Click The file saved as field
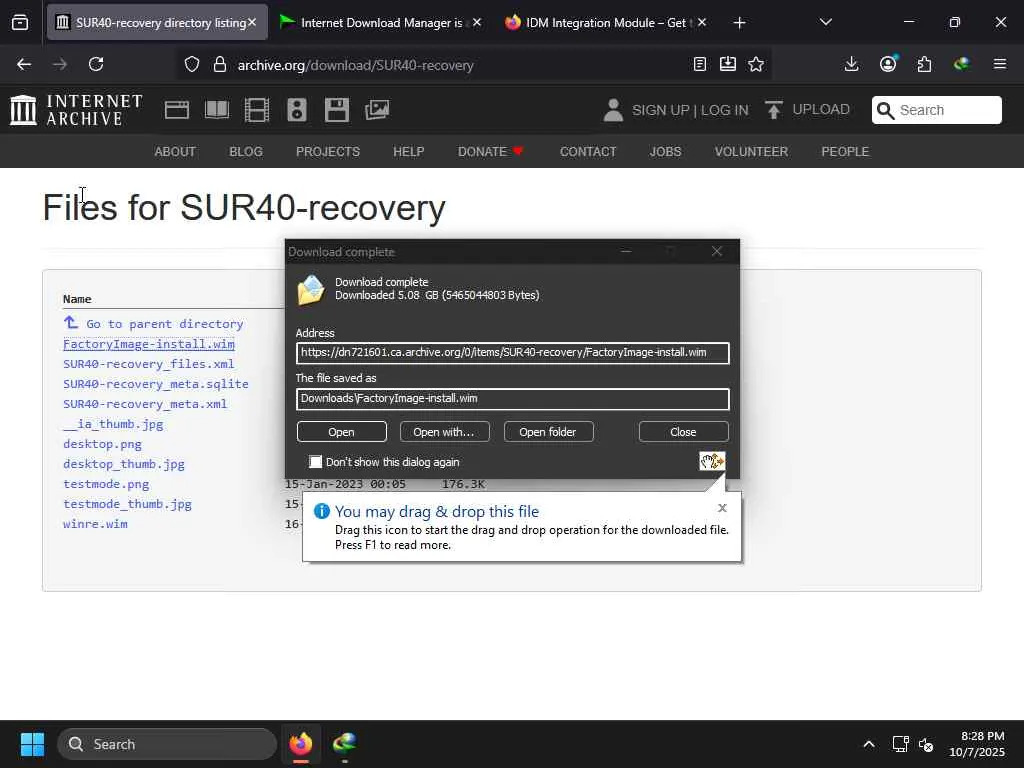Image resolution: width=1024 pixels, height=768 pixels. point(513,399)
